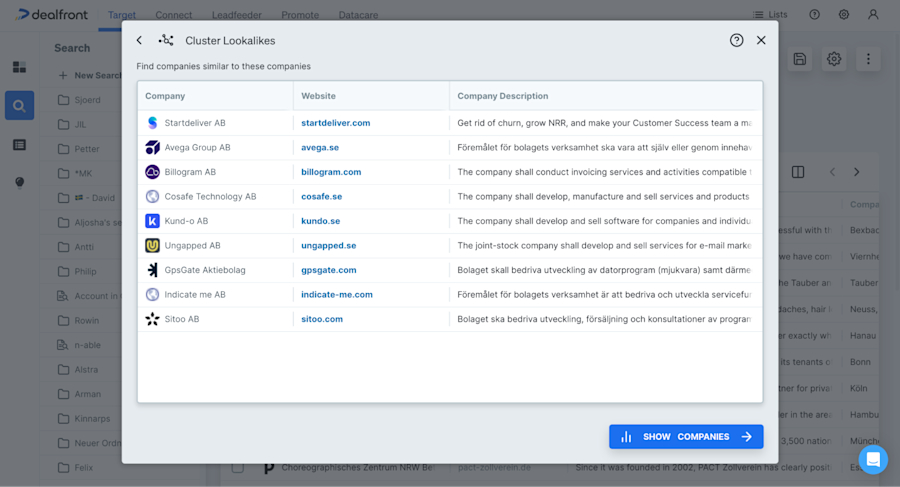Switch to the Promote tab

[300, 16]
